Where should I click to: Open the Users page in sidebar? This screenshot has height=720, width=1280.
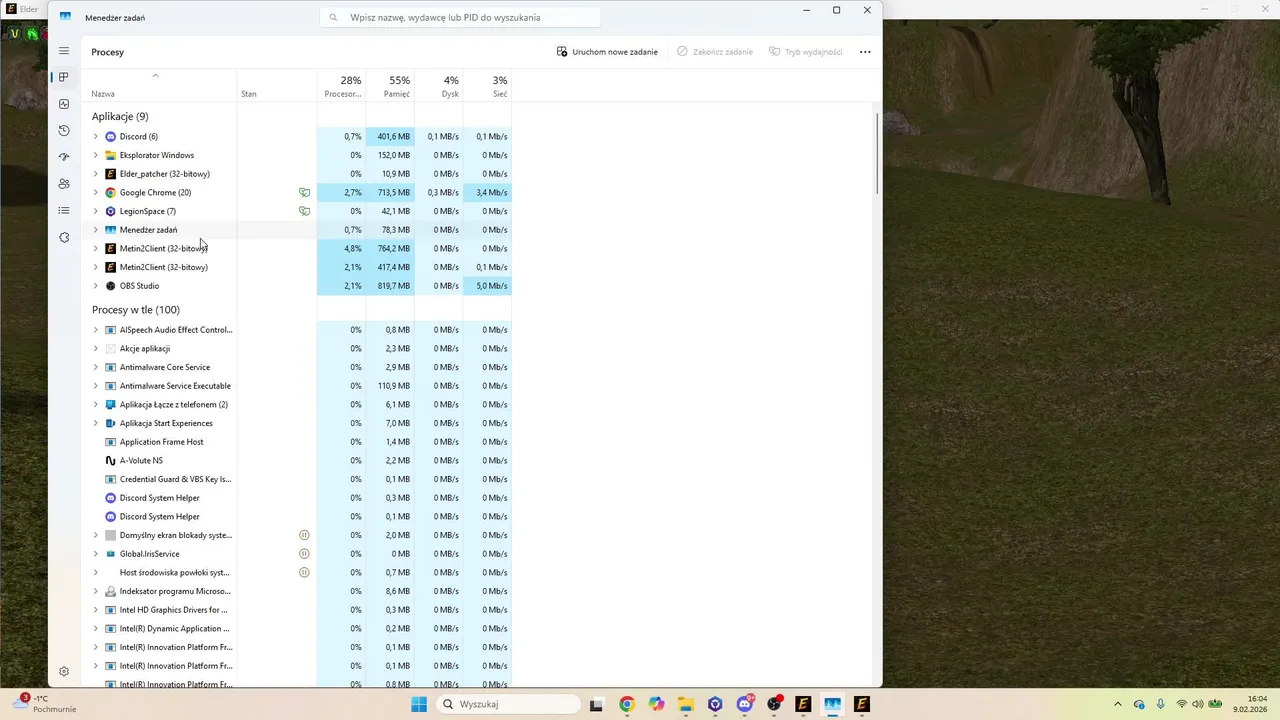coord(64,184)
